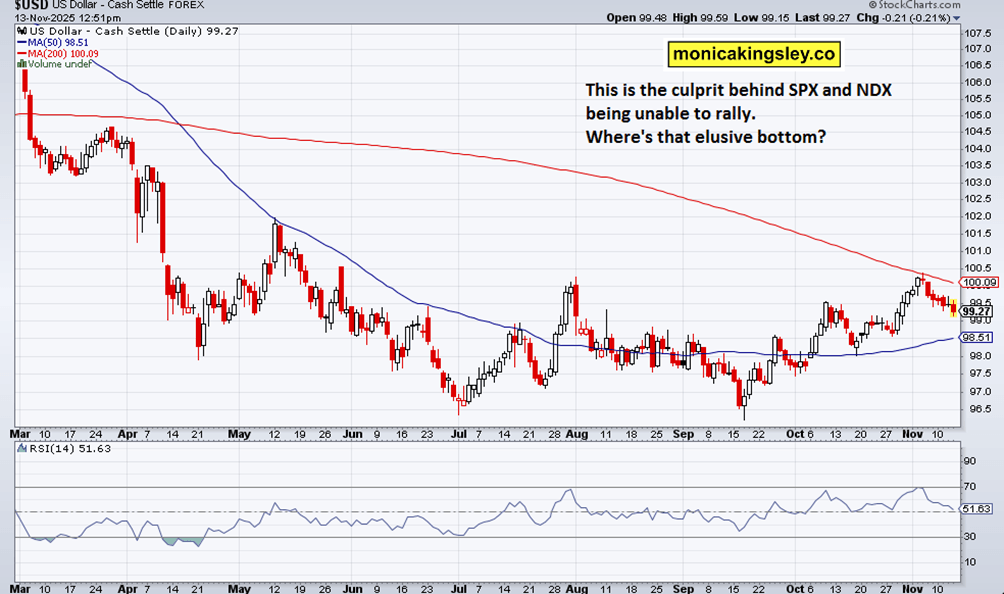Click the 102.5 price axis label
This screenshot has width=1004, height=594.
[x=978, y=199]
